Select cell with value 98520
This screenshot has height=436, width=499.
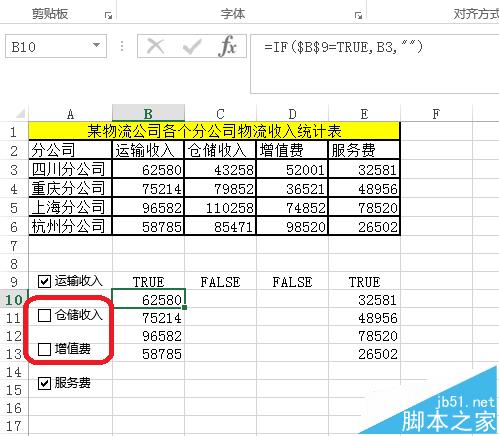[292, 226]
